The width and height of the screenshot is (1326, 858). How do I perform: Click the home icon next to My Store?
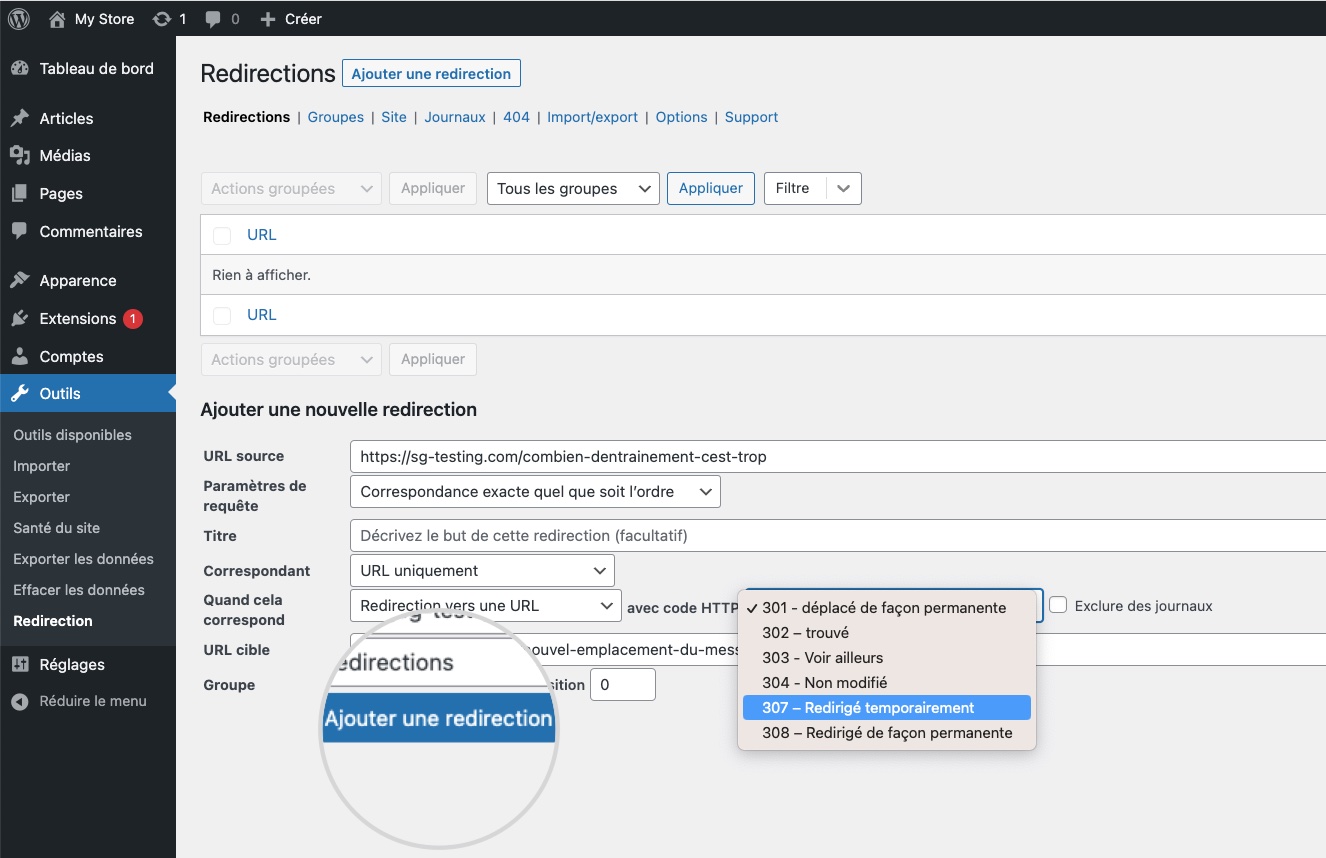point(57,19)
